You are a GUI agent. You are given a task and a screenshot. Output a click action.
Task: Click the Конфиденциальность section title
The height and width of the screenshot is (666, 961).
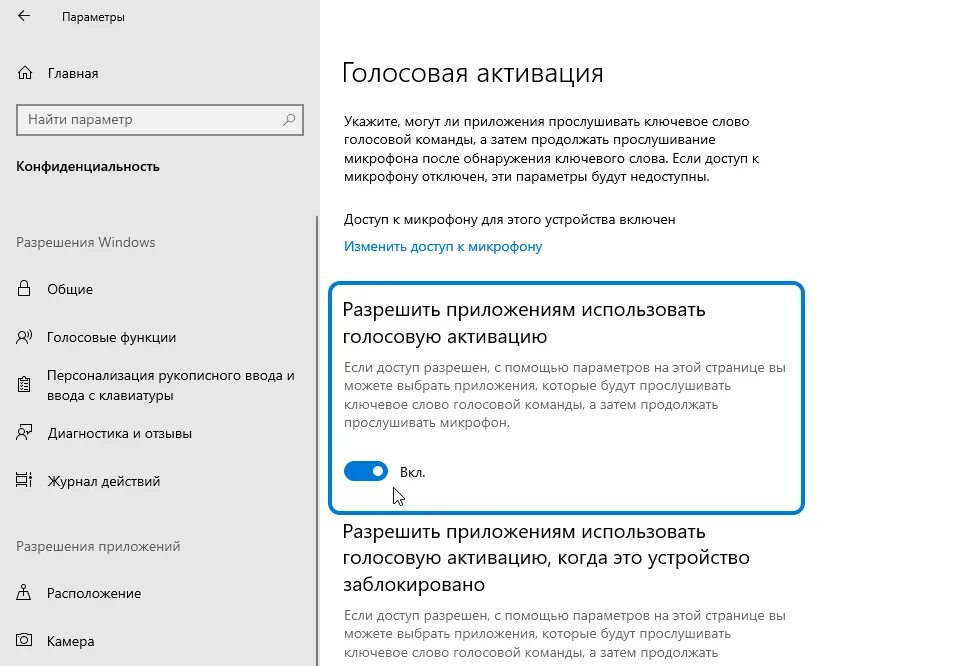(x=88, y=167)
